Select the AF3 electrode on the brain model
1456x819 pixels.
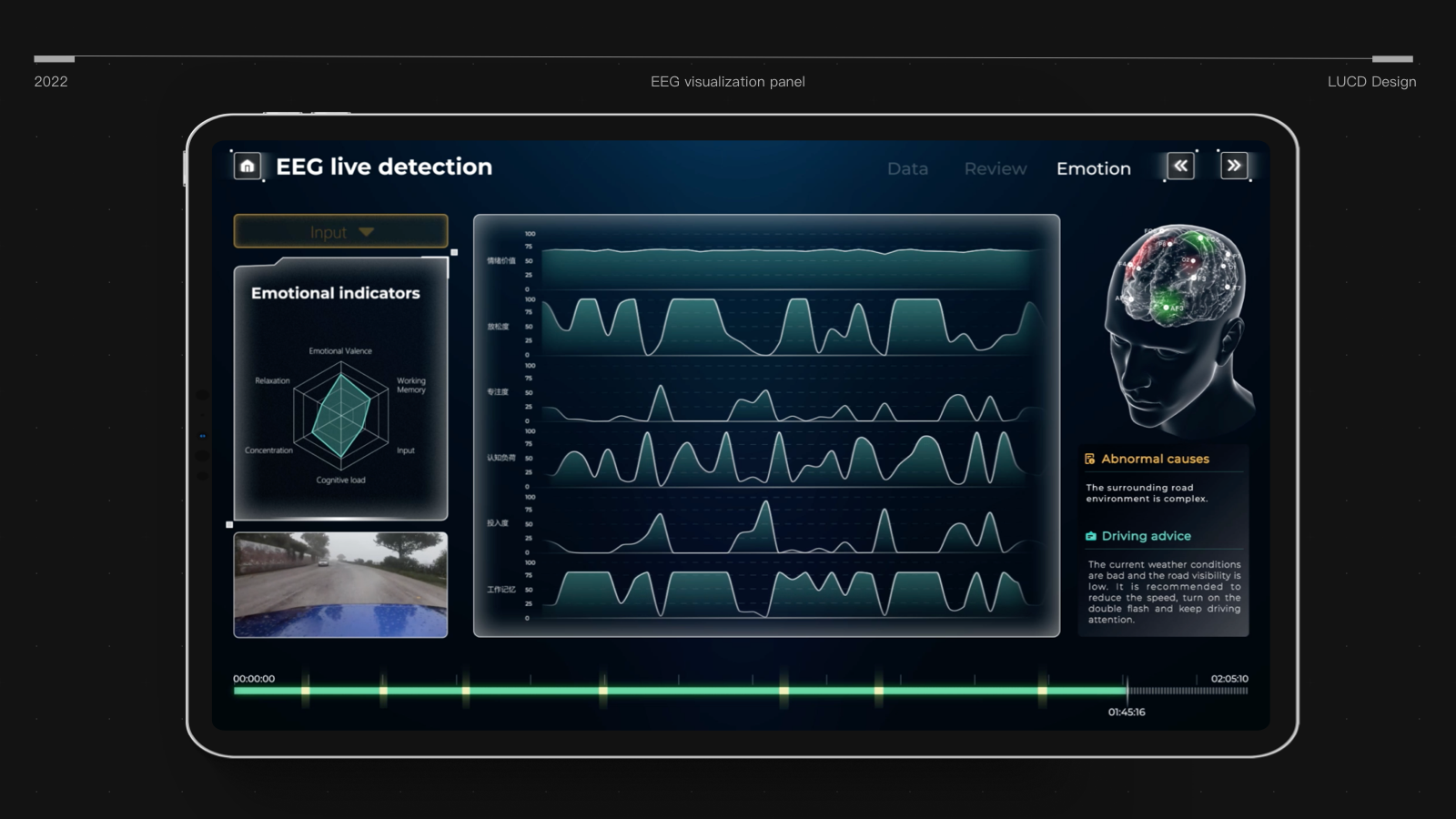(x=1167, y=308)
